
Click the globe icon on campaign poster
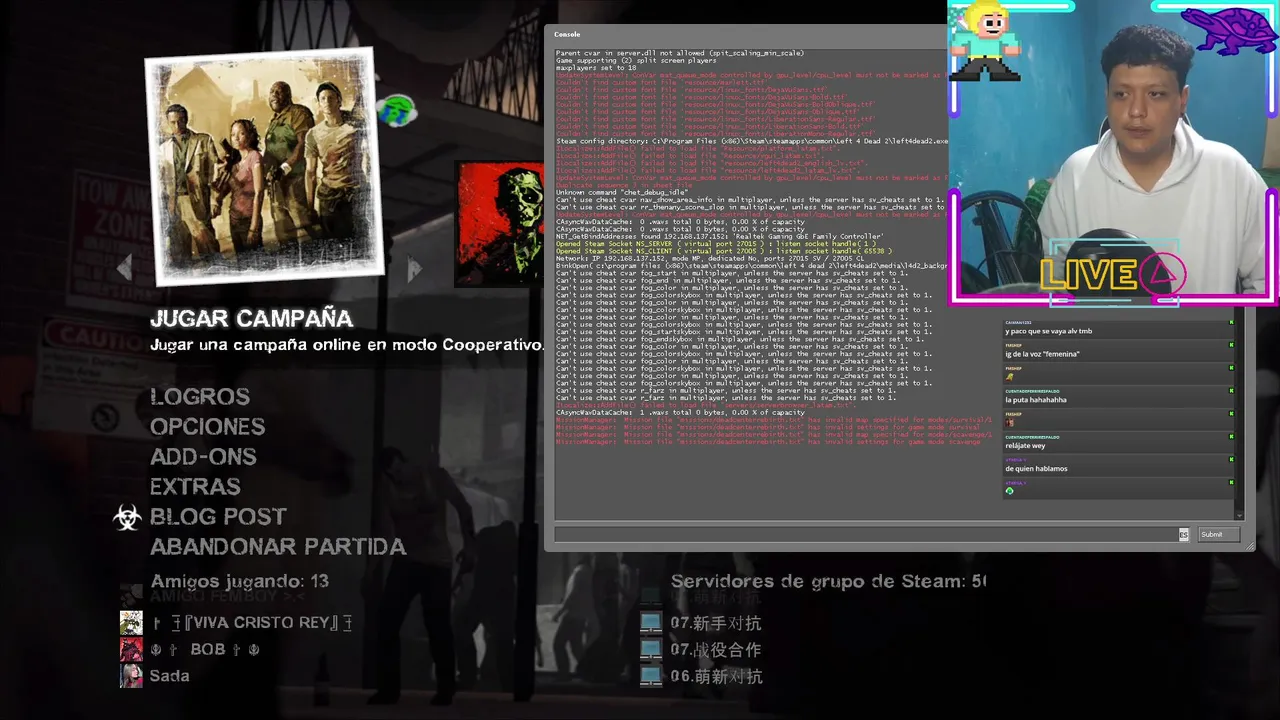(x=397, y=109)
